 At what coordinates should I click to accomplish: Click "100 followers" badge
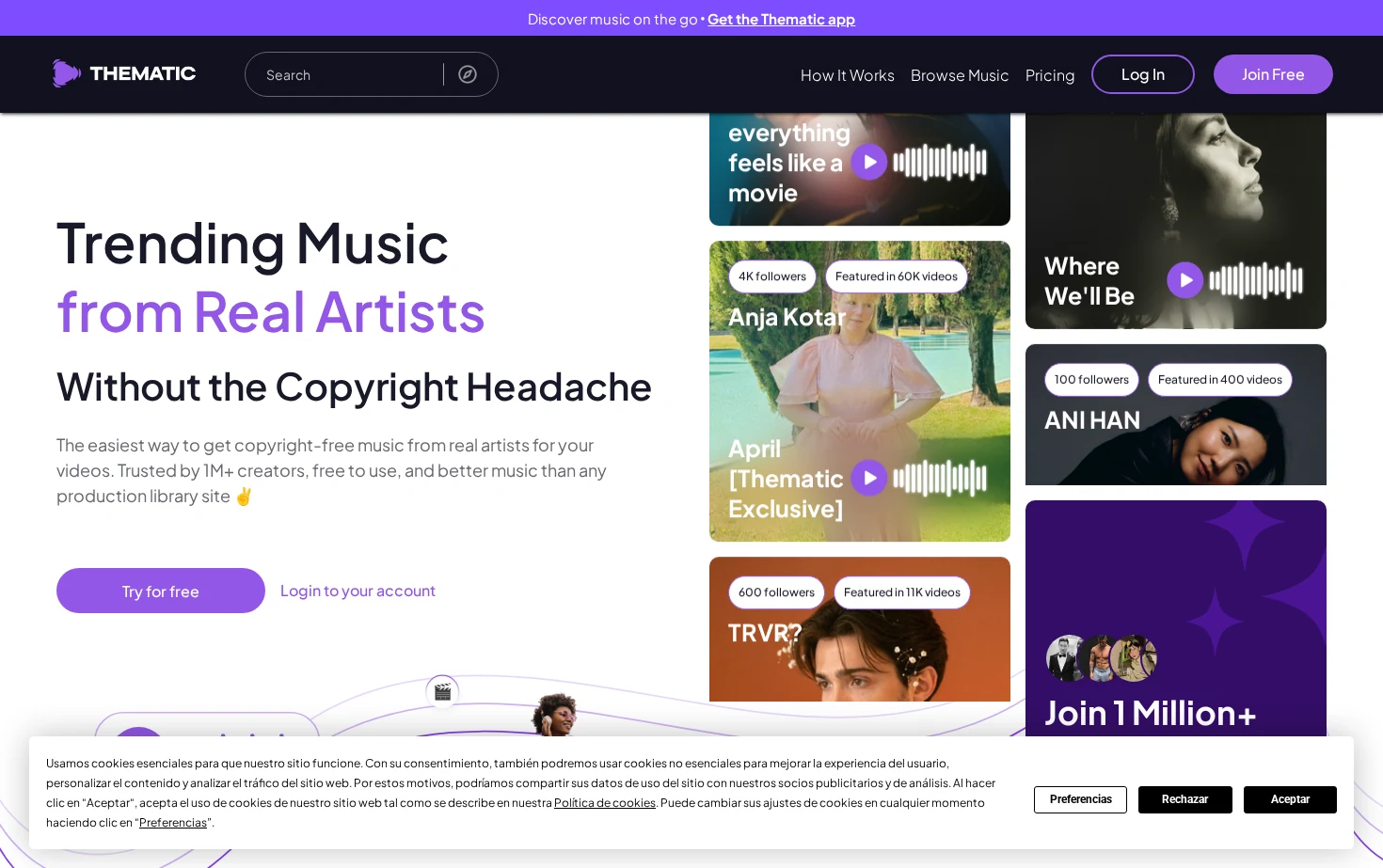point(1091,380)
